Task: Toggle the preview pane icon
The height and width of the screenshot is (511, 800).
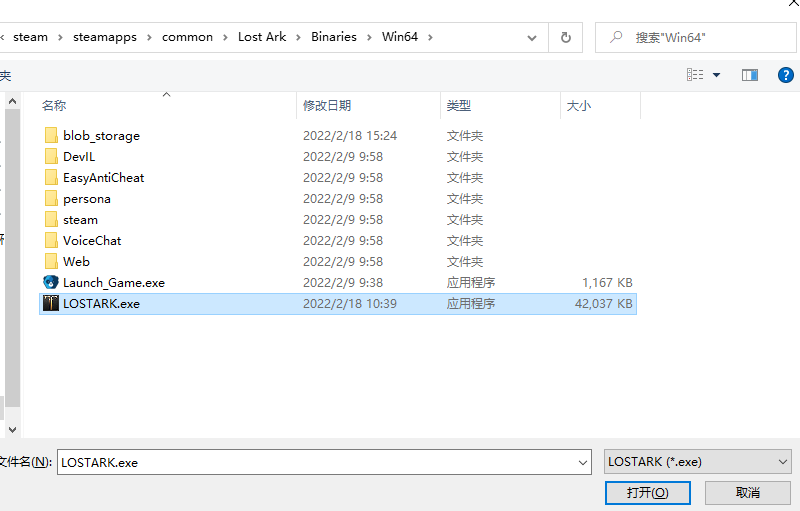Action: click(x=749, y=75)
